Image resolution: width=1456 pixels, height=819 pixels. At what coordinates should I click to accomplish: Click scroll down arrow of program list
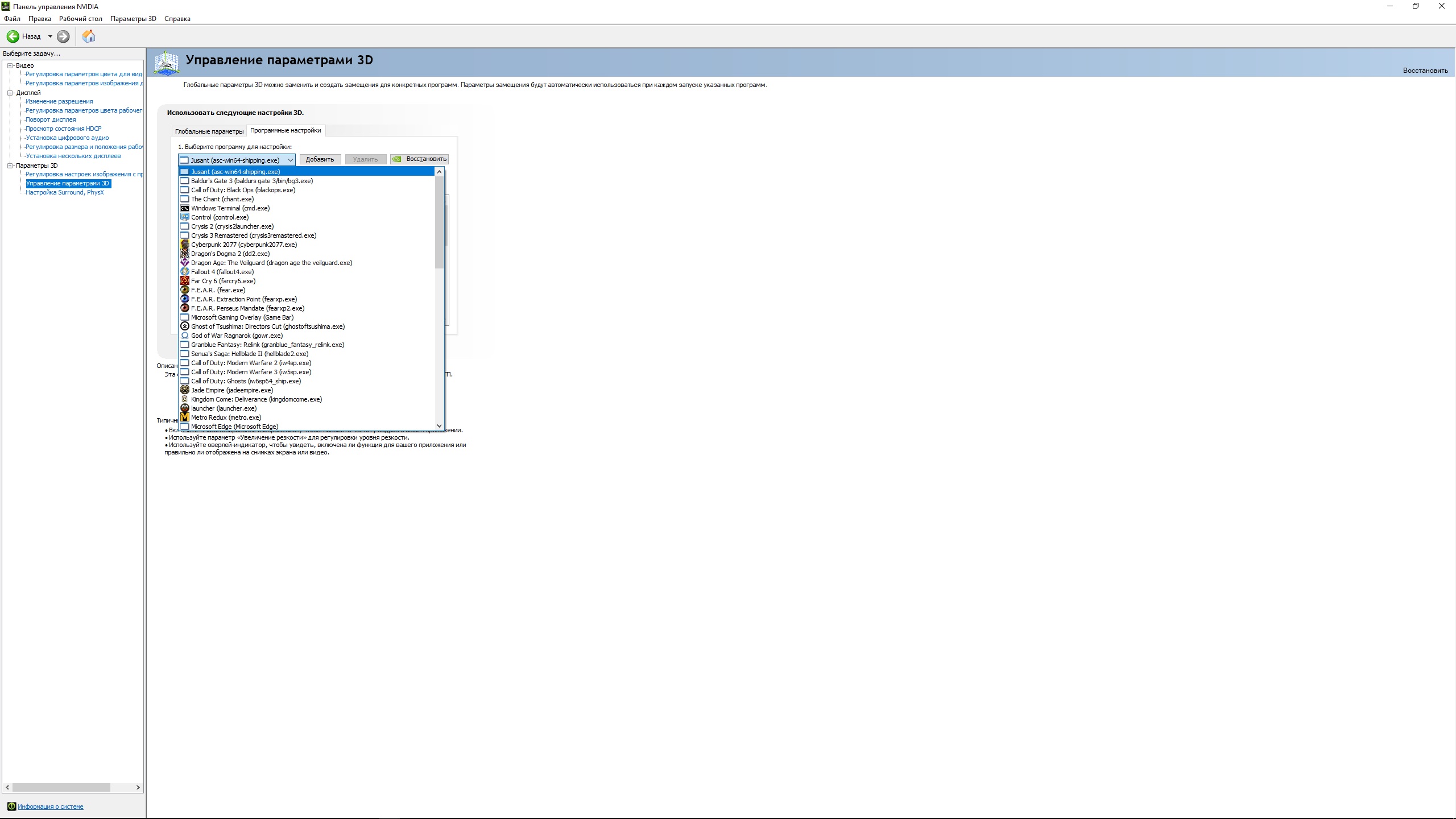439,425
